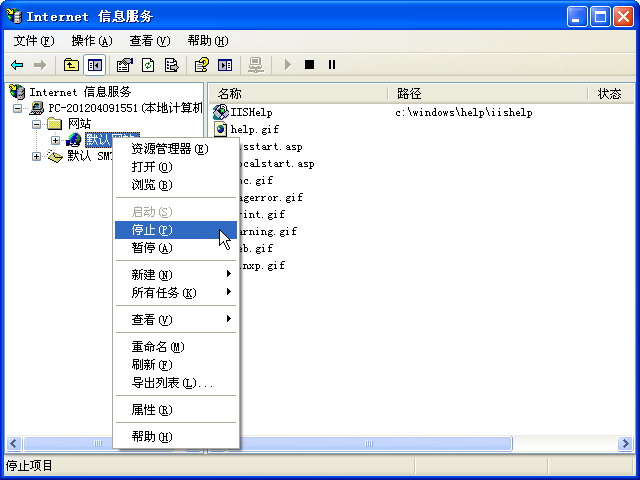Open the 所有任务(K) submenu

pos(176,293)
